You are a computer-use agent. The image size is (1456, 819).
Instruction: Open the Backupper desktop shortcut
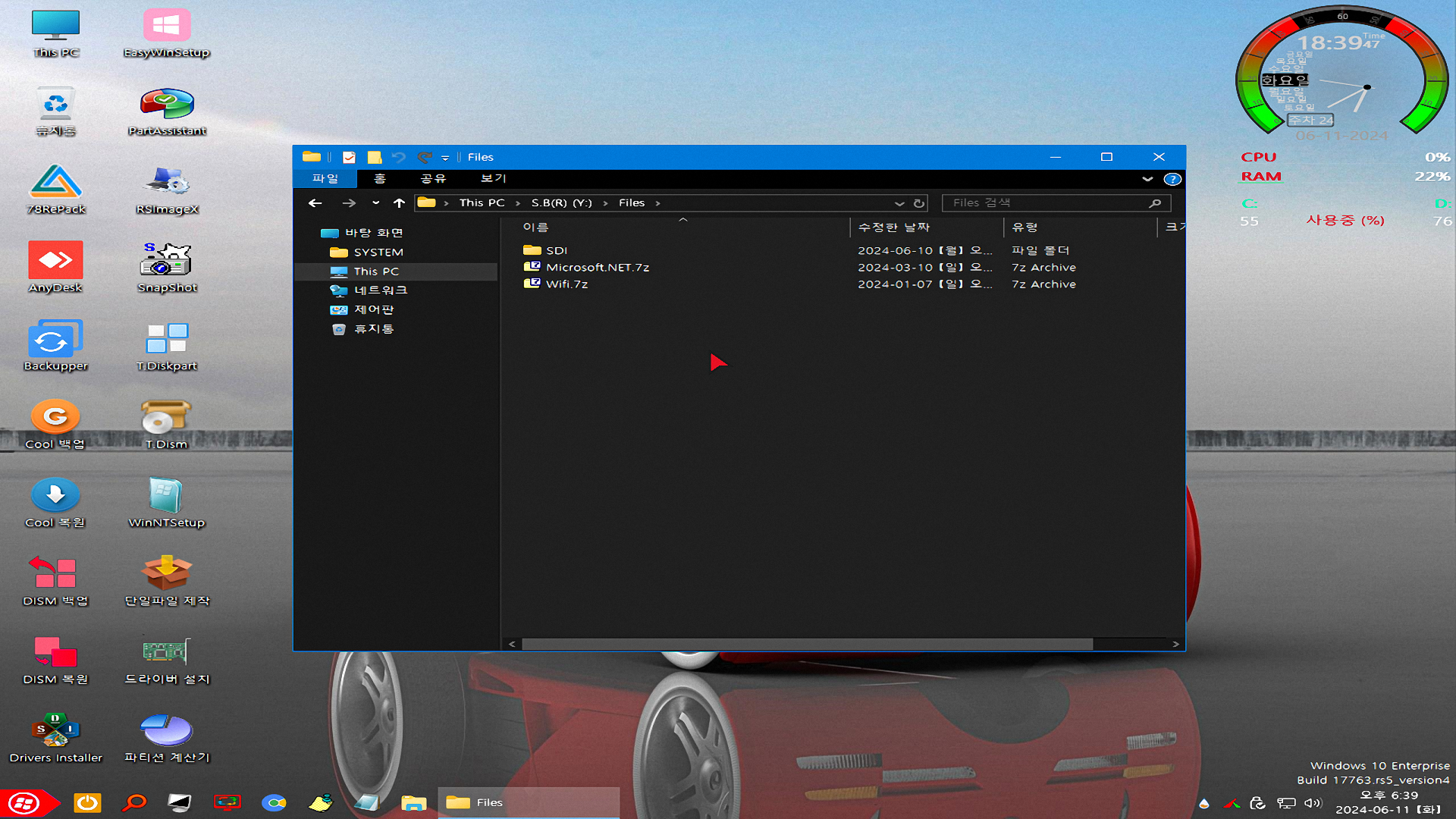coord(55,346)
